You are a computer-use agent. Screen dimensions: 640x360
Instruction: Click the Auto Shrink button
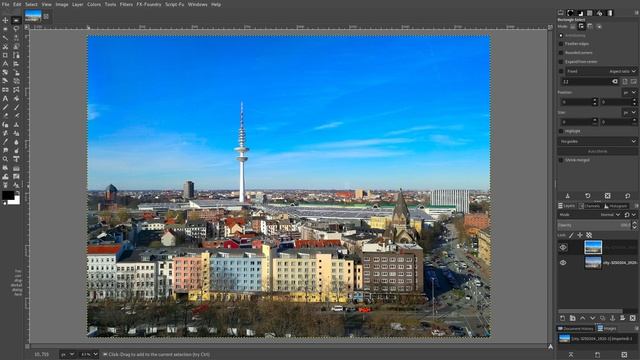(x=598, y=151)
